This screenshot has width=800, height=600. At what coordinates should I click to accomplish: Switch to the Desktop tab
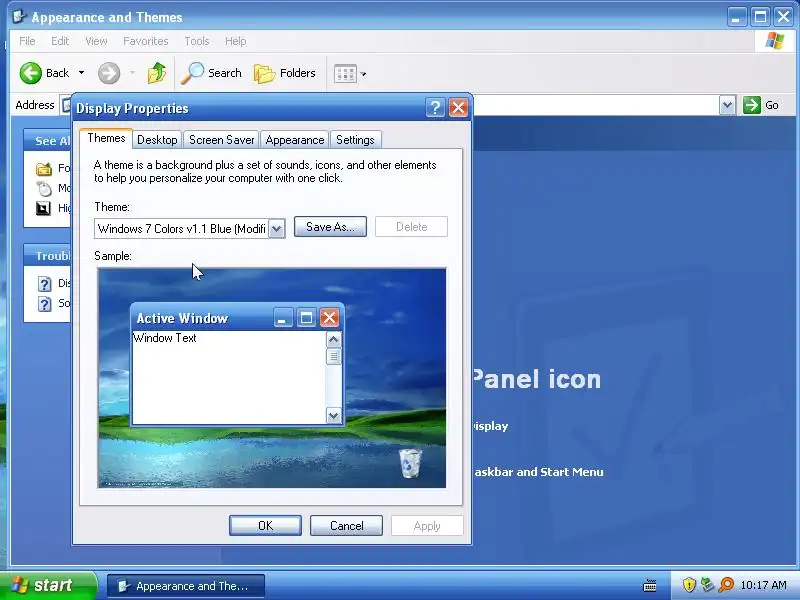click(x=157, y=140)
